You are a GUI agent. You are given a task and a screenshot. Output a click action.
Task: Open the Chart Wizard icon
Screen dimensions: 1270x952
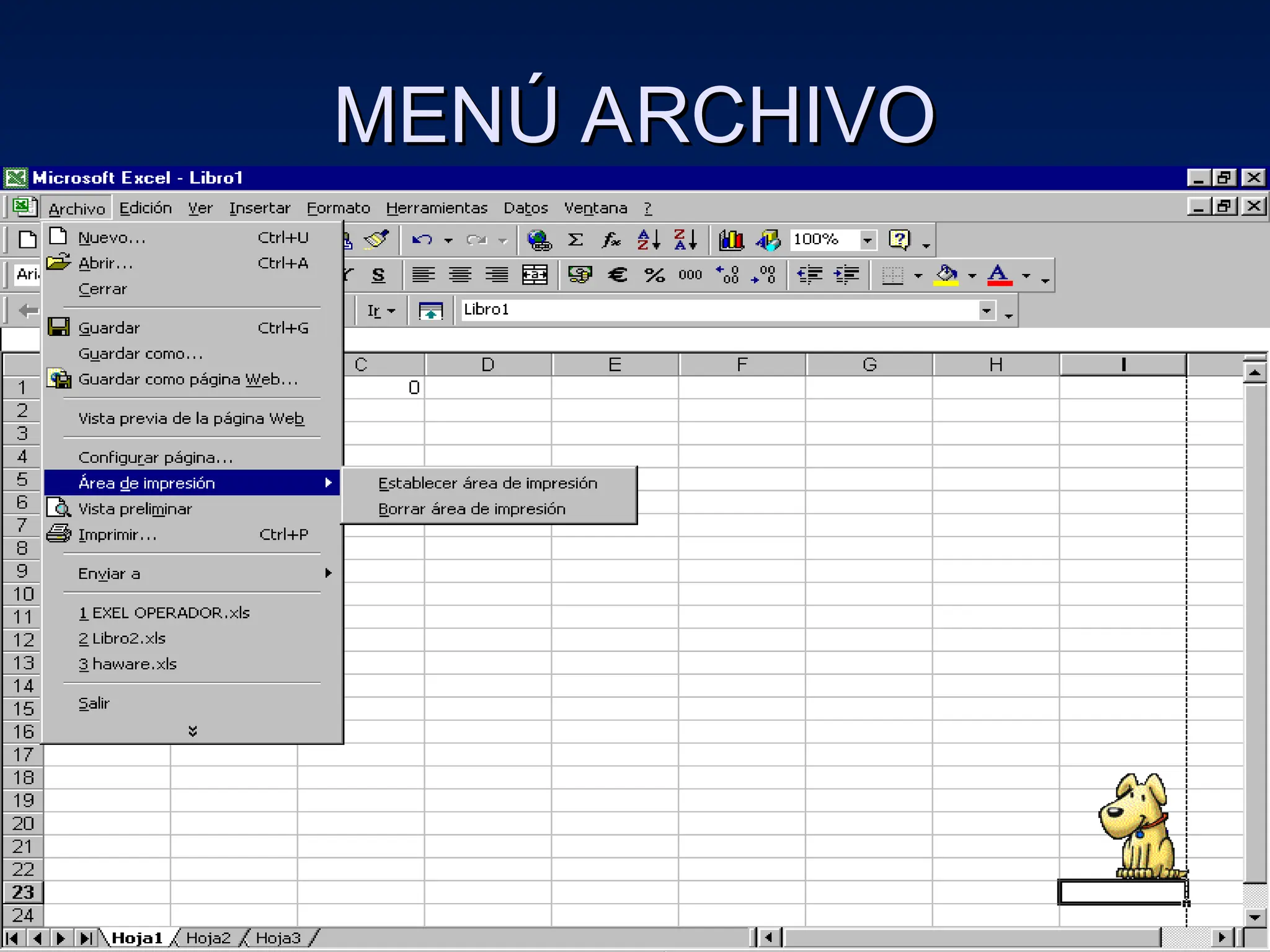click(x=731, y=240)
